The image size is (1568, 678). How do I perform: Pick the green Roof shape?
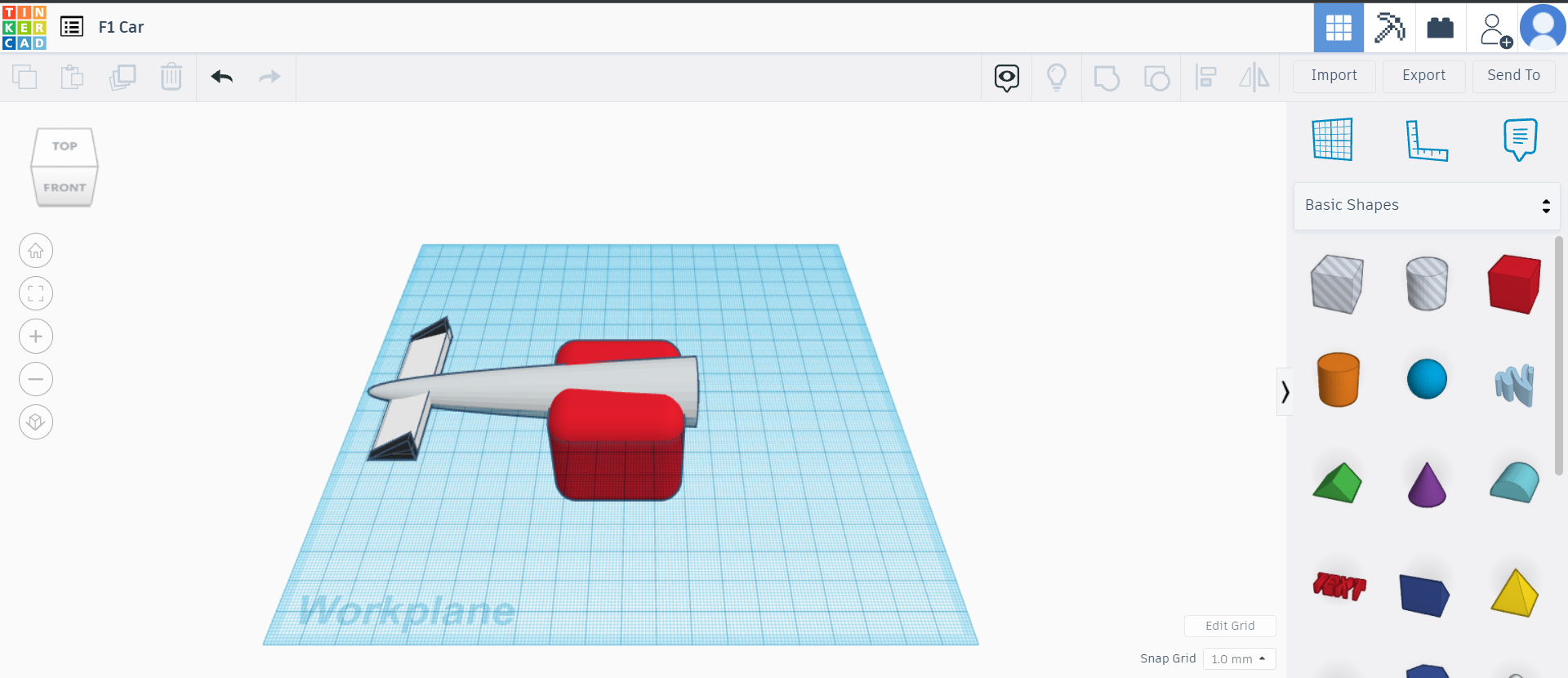pos(1338,483)
